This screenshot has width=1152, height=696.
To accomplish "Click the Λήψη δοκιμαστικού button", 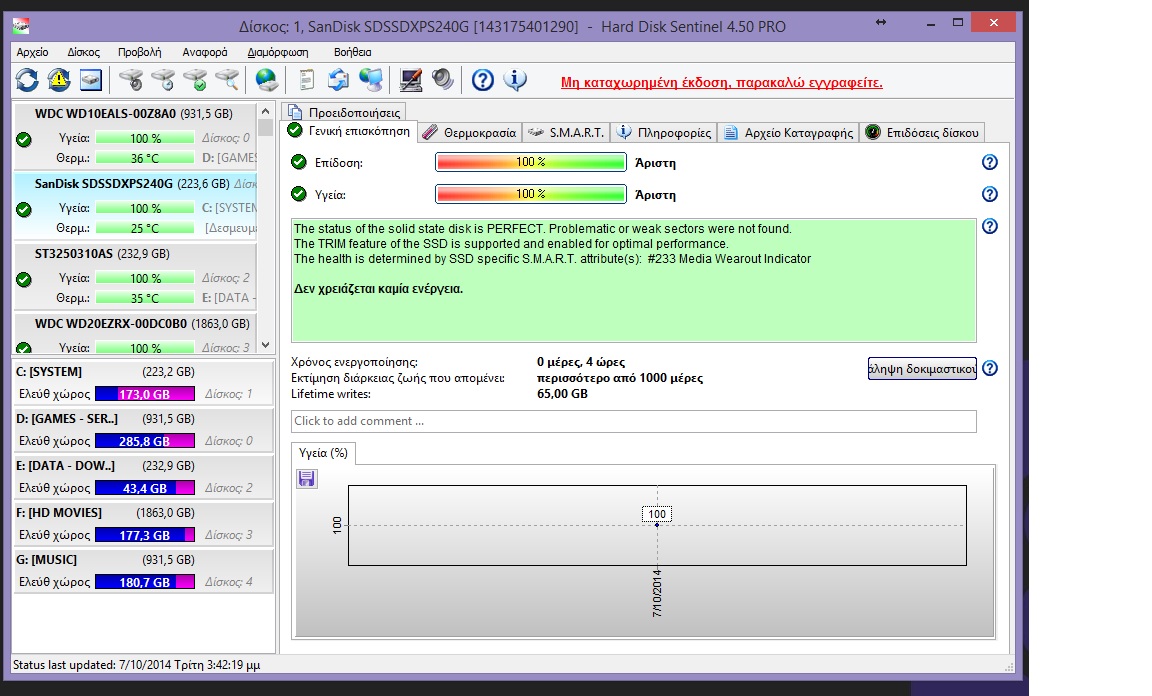I will tap(922, 368).
